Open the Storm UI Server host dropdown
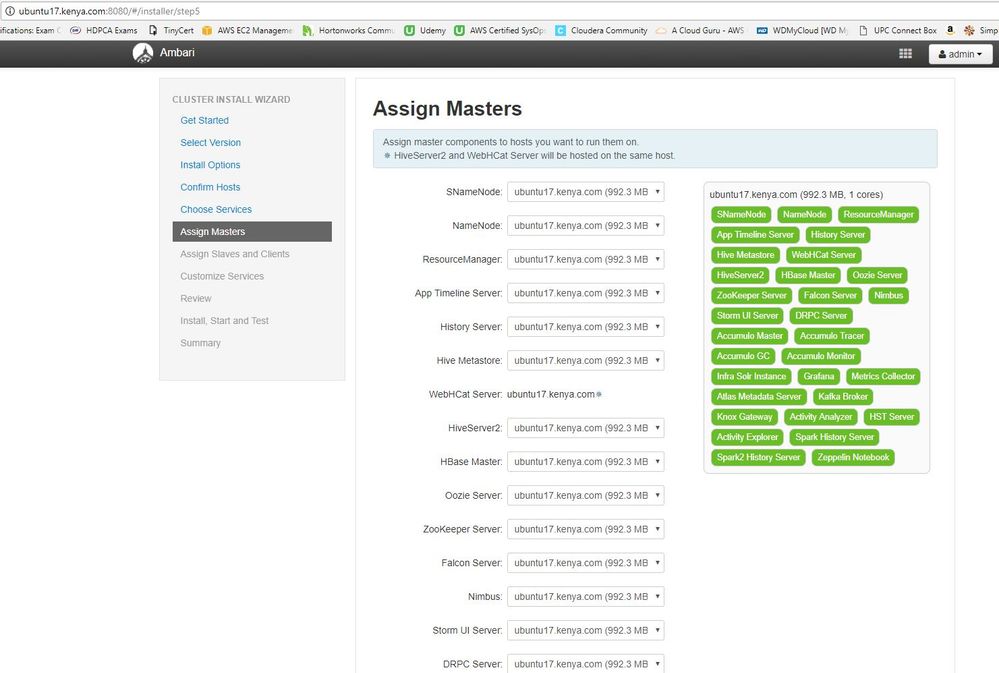This screenshot has height=673, width=999. (x=586, y=631)
